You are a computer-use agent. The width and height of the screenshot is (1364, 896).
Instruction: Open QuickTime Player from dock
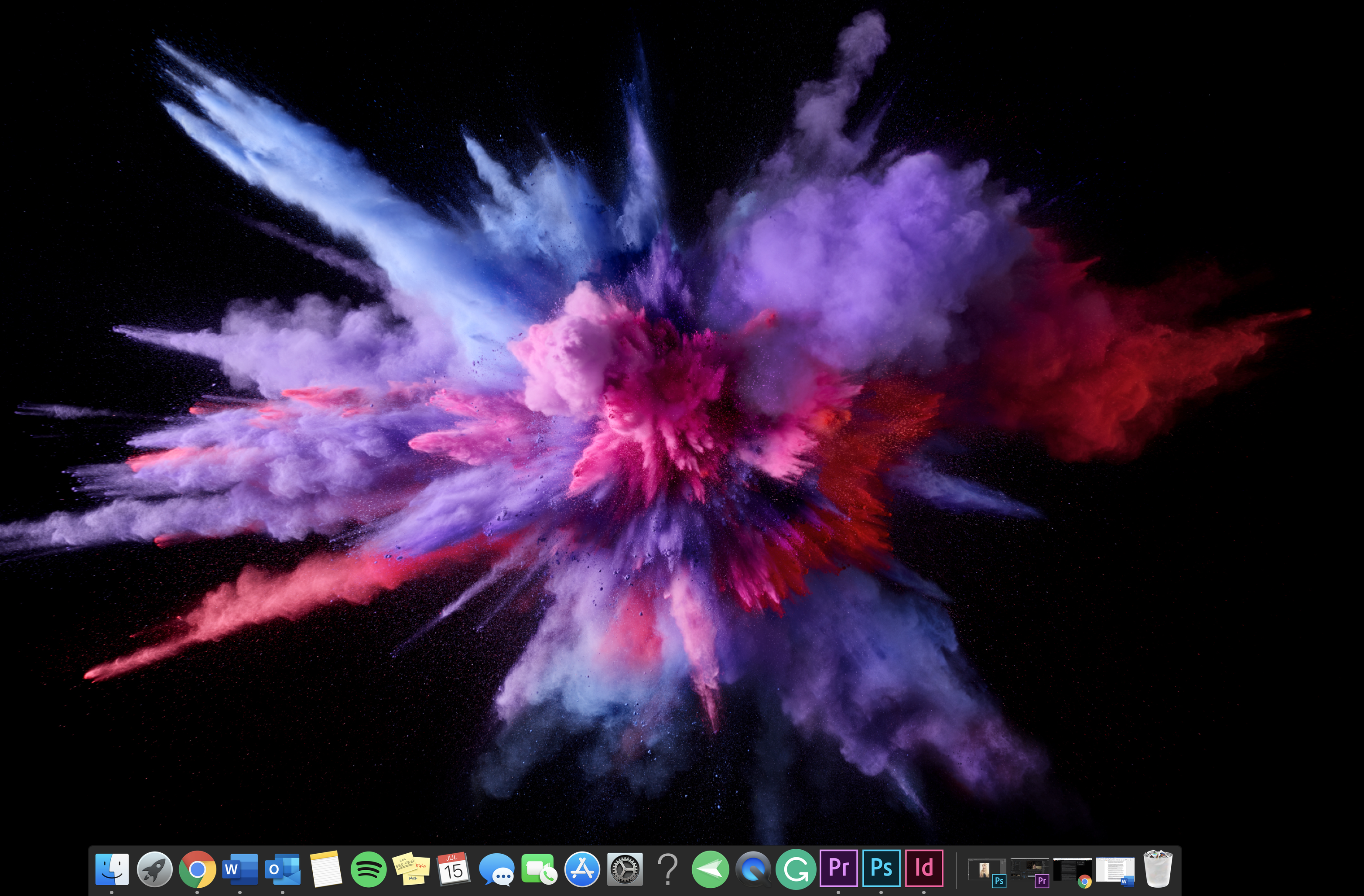(753, 869)
